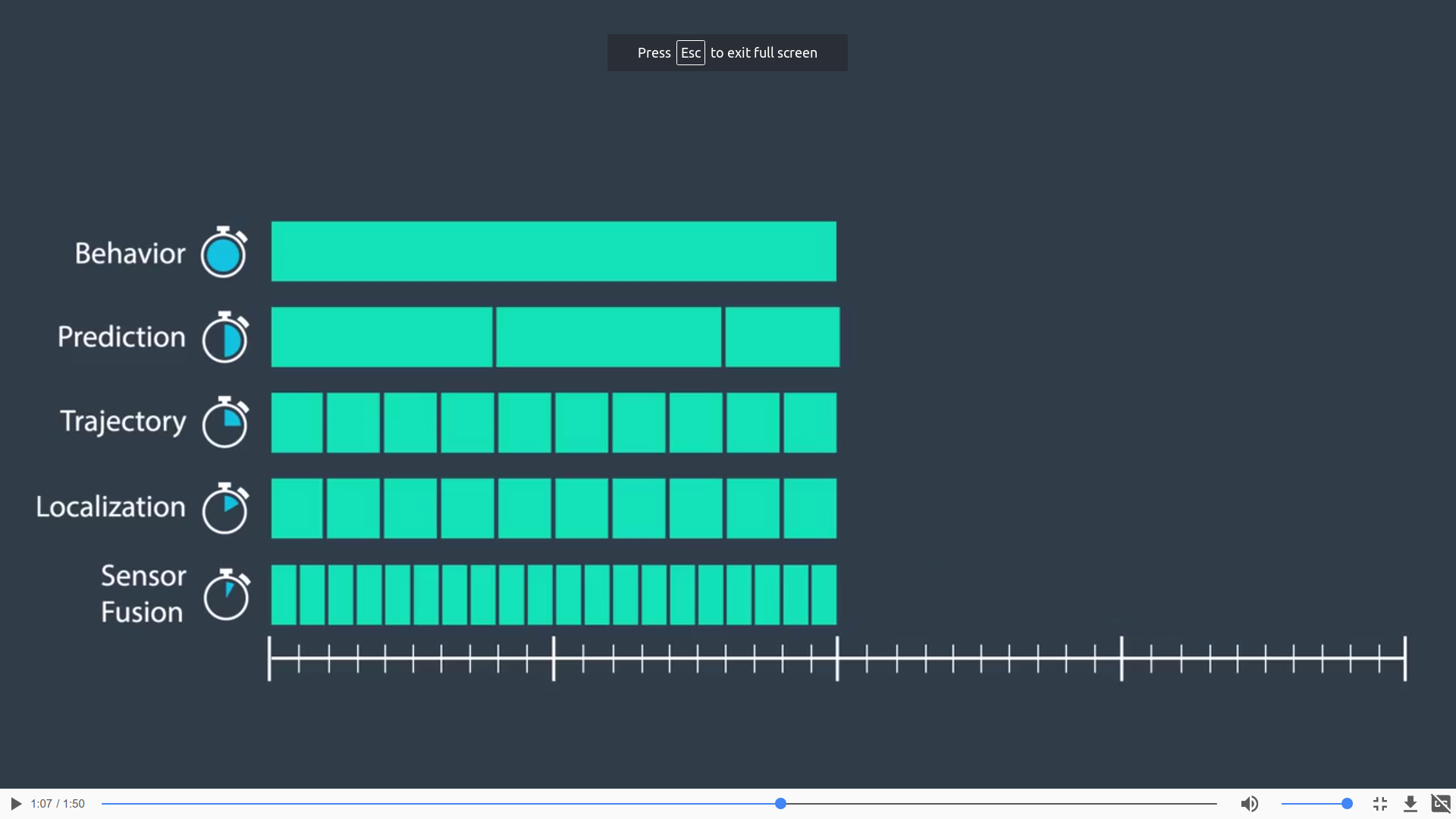Mute the video volume speaker icon
The image size is (1456, 819).
tap(1249, 804)
